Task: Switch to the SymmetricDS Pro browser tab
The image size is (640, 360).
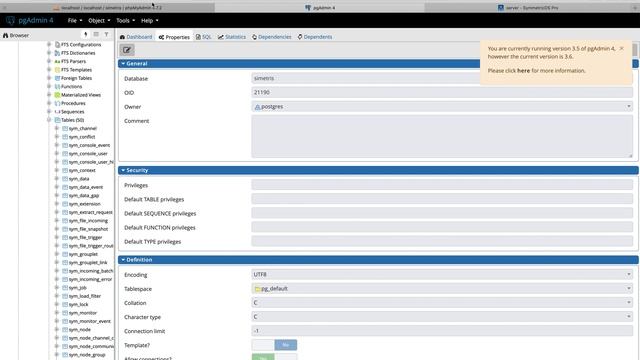Action: pos(527,7)
